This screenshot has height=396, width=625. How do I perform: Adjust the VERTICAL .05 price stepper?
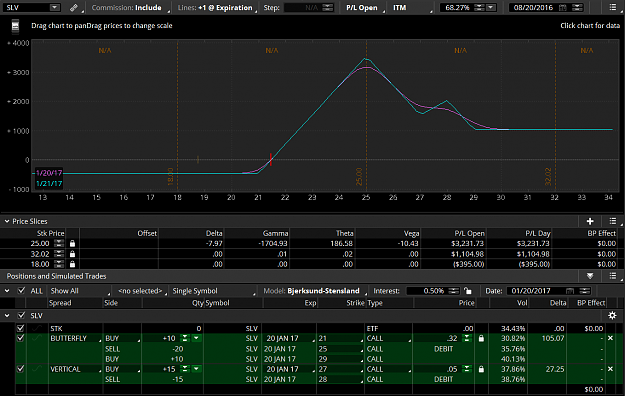coord(467,369)
